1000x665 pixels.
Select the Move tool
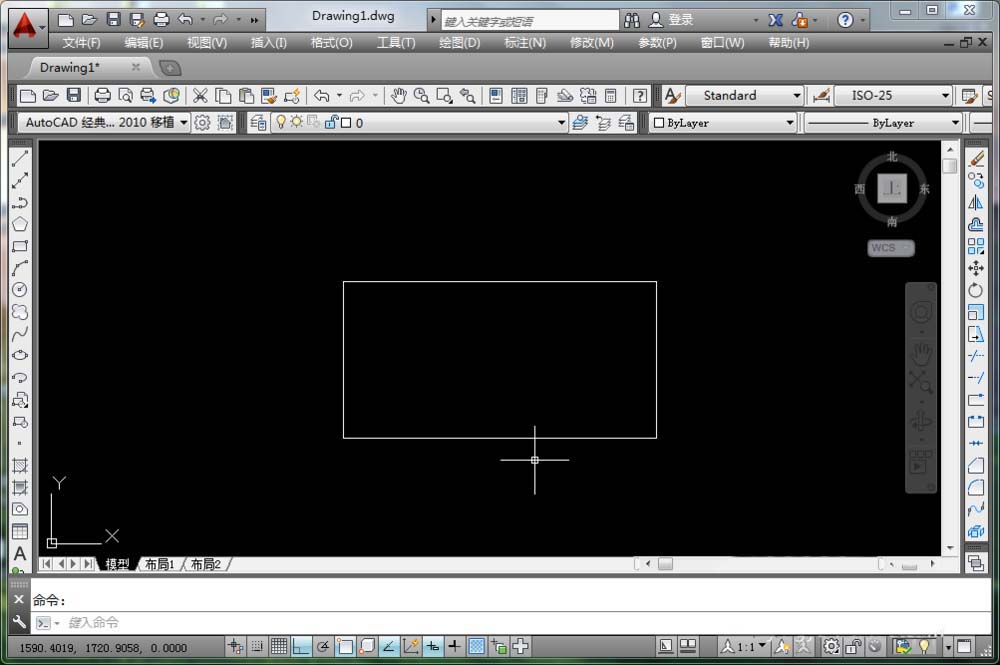[x=976, y=268]
